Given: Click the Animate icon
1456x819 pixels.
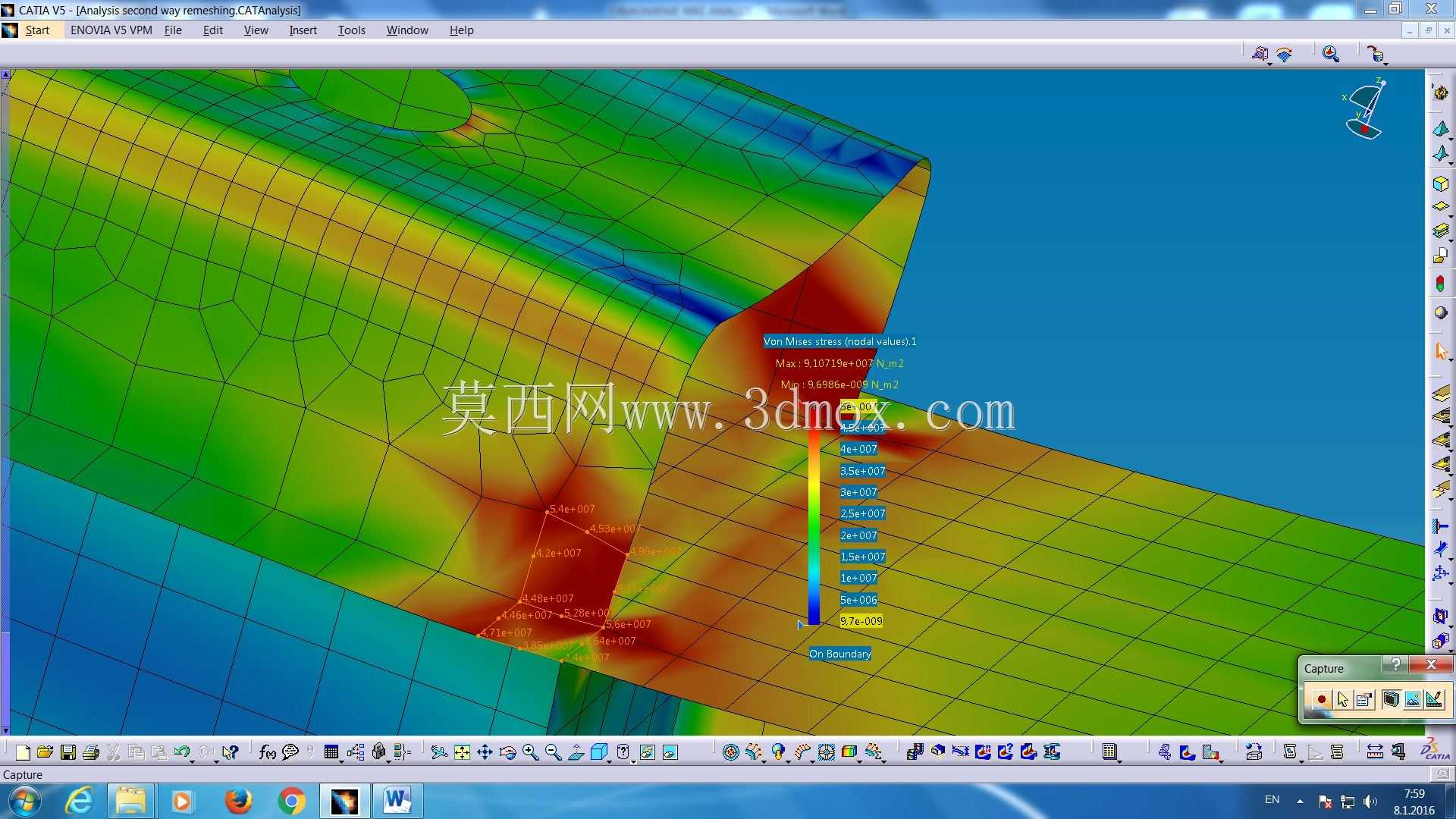Looking at the screenshot, I should tap(915, 752).
